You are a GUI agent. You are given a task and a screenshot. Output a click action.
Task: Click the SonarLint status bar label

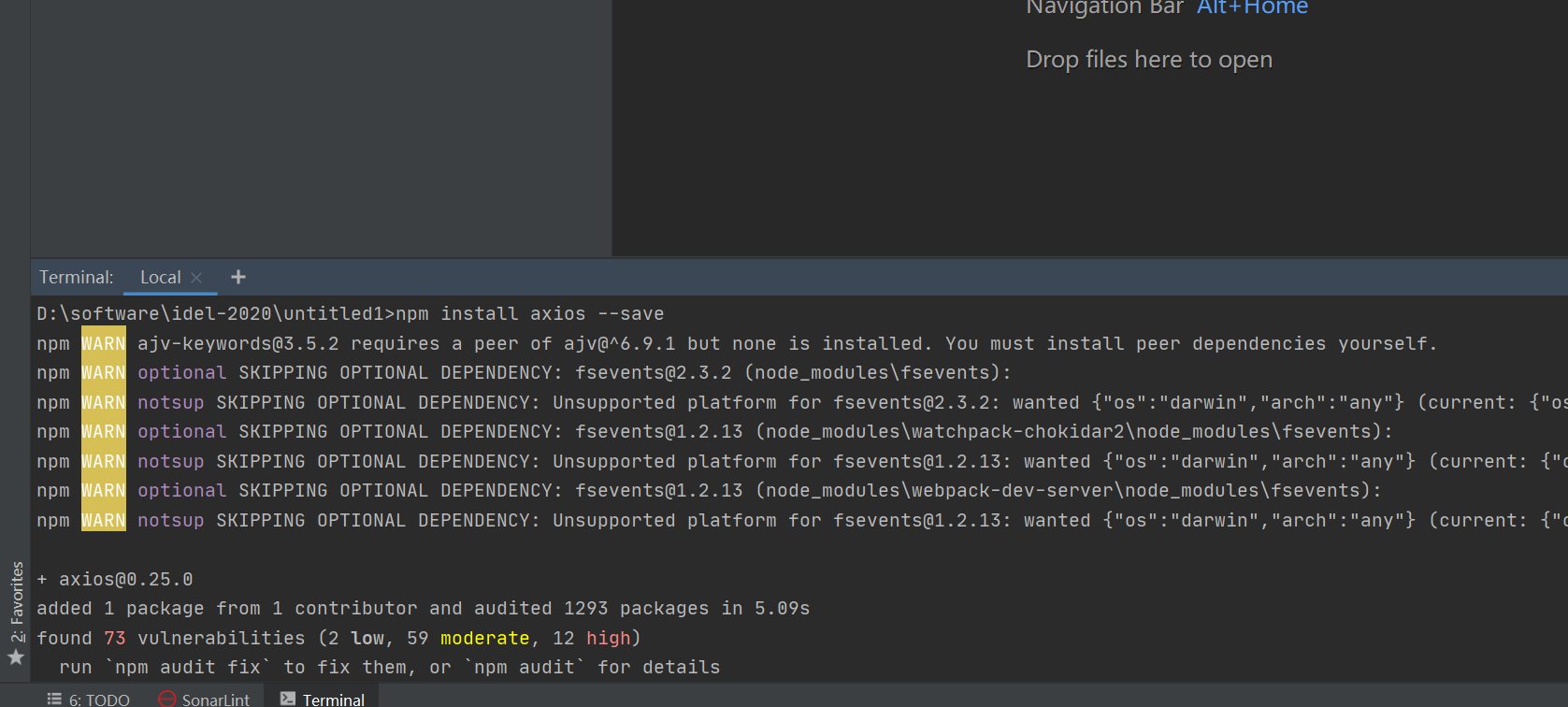tap(215, 699)
